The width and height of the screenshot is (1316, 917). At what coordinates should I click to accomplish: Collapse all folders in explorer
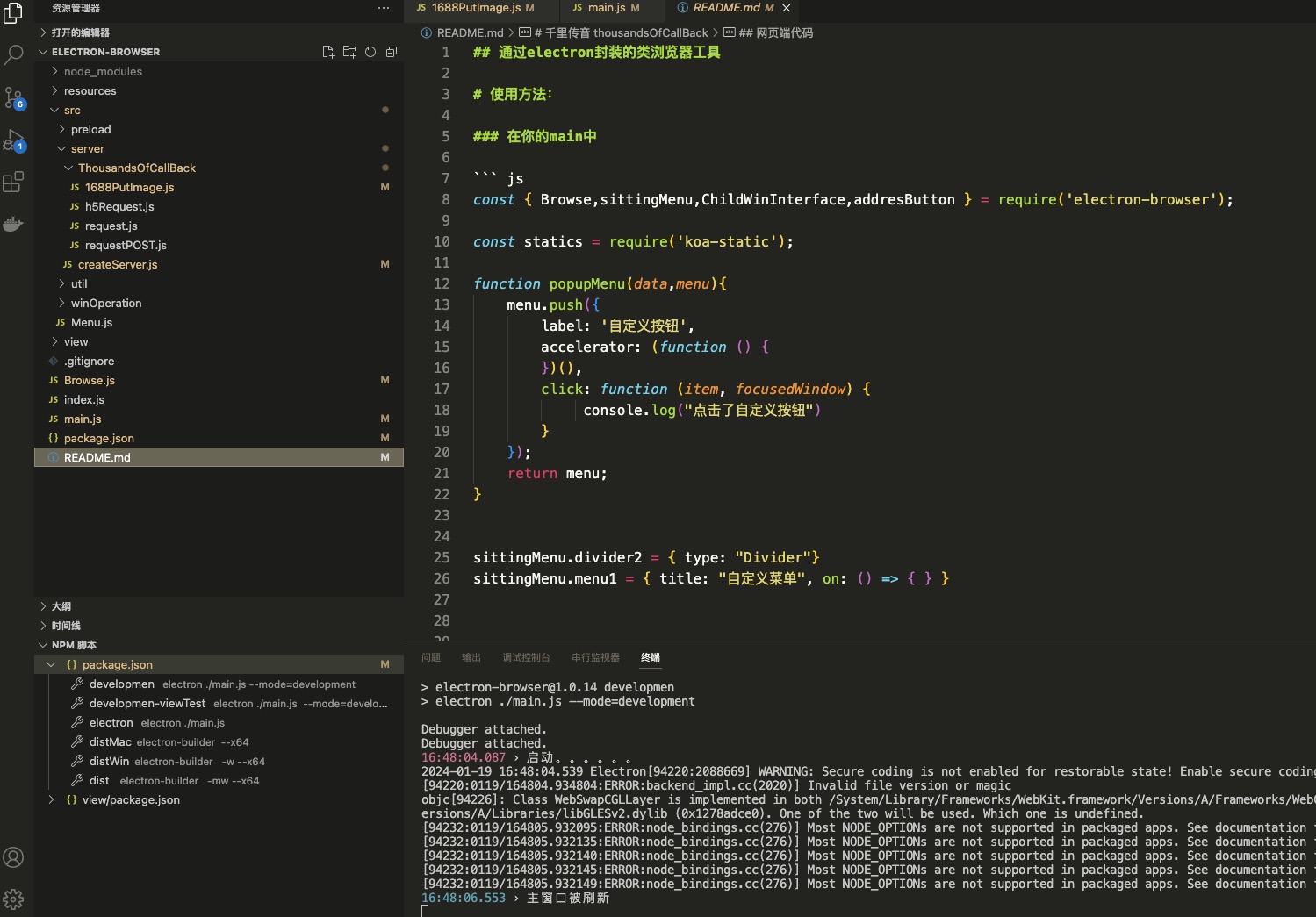tap(392, 52)
